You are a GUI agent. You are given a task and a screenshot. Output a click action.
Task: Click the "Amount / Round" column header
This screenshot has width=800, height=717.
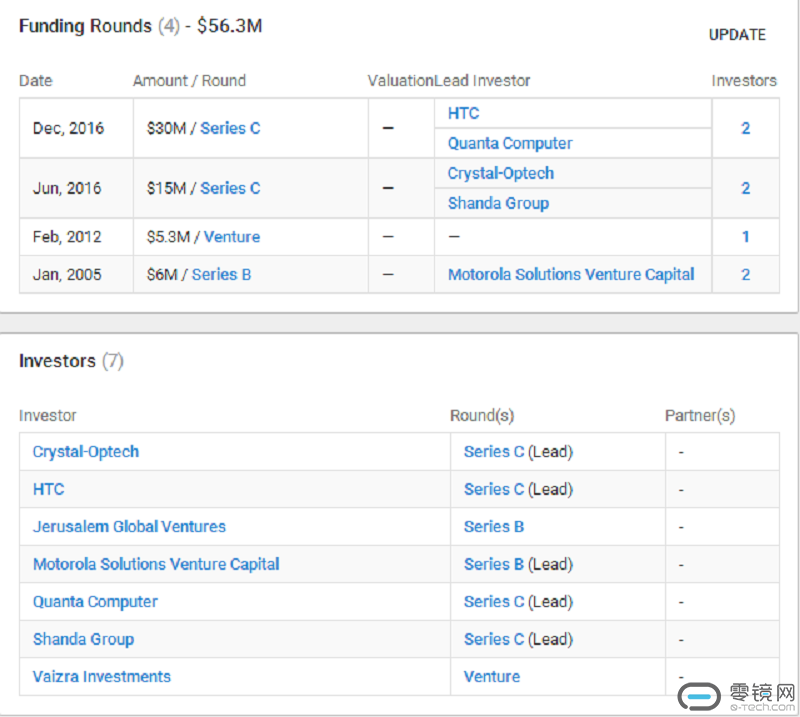coord(189,81)
